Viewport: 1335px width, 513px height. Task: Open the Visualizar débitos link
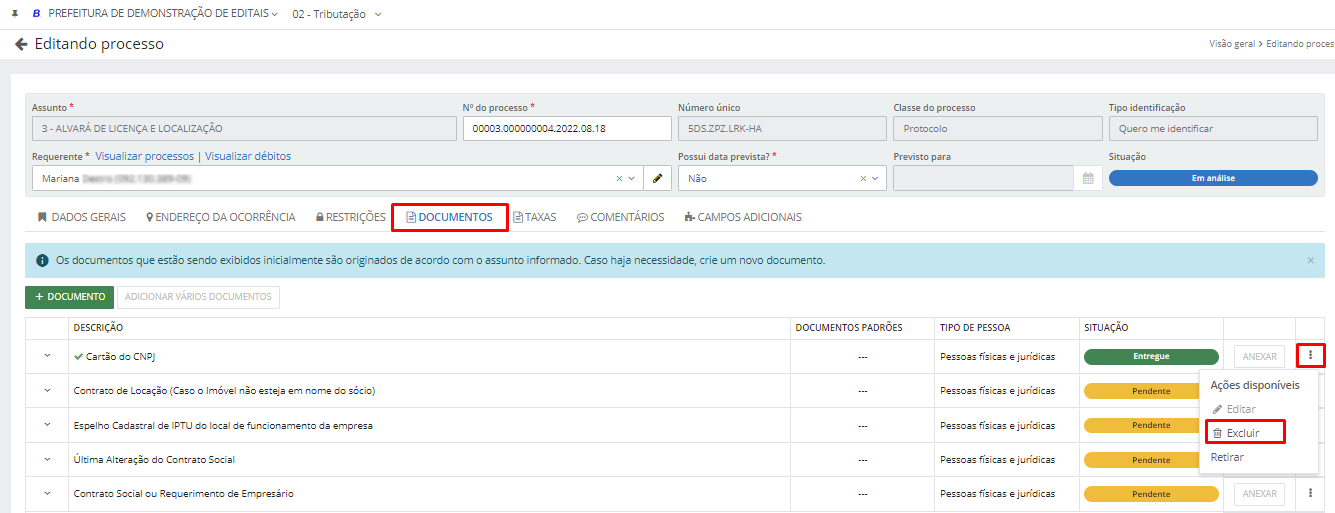[248, 156]
